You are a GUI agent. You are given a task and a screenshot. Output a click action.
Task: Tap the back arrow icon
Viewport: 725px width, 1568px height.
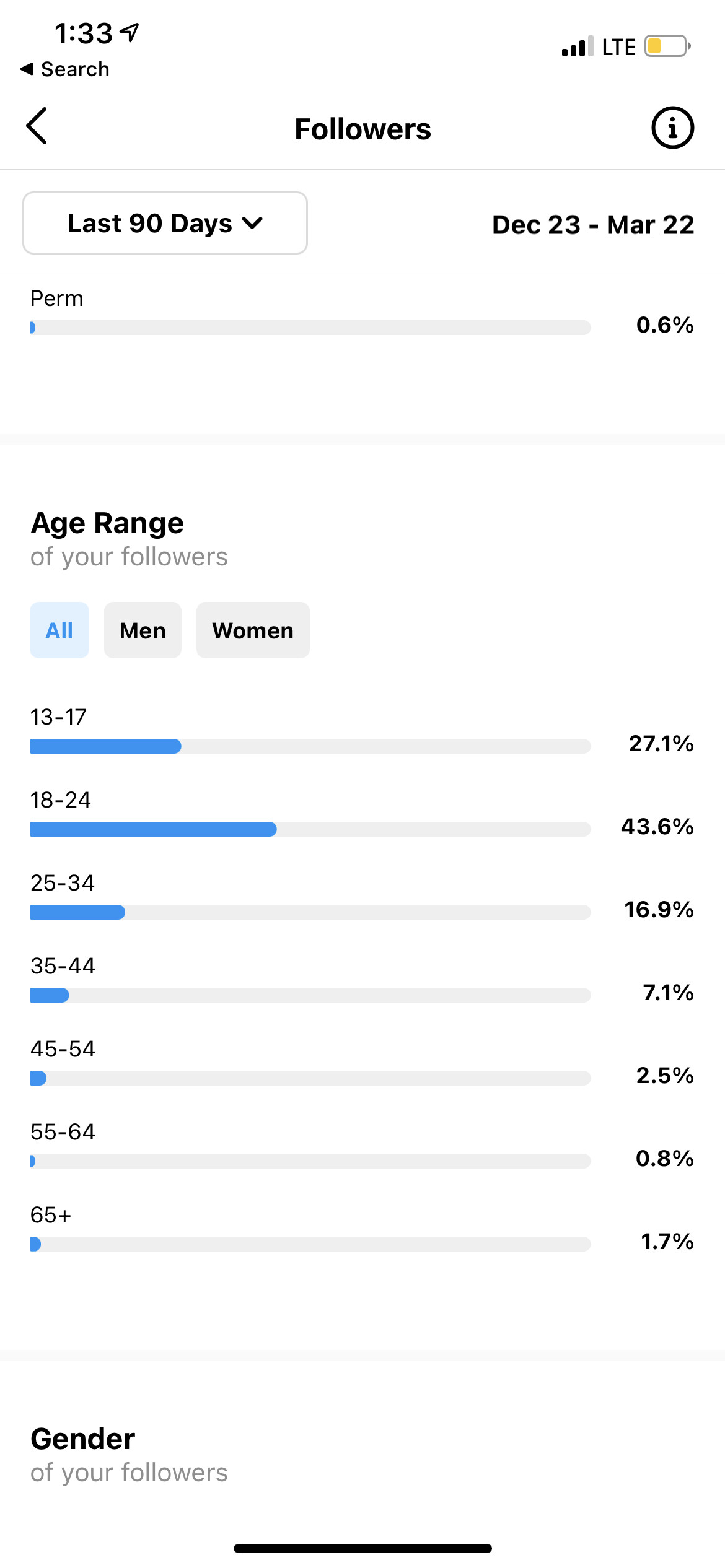37,126
